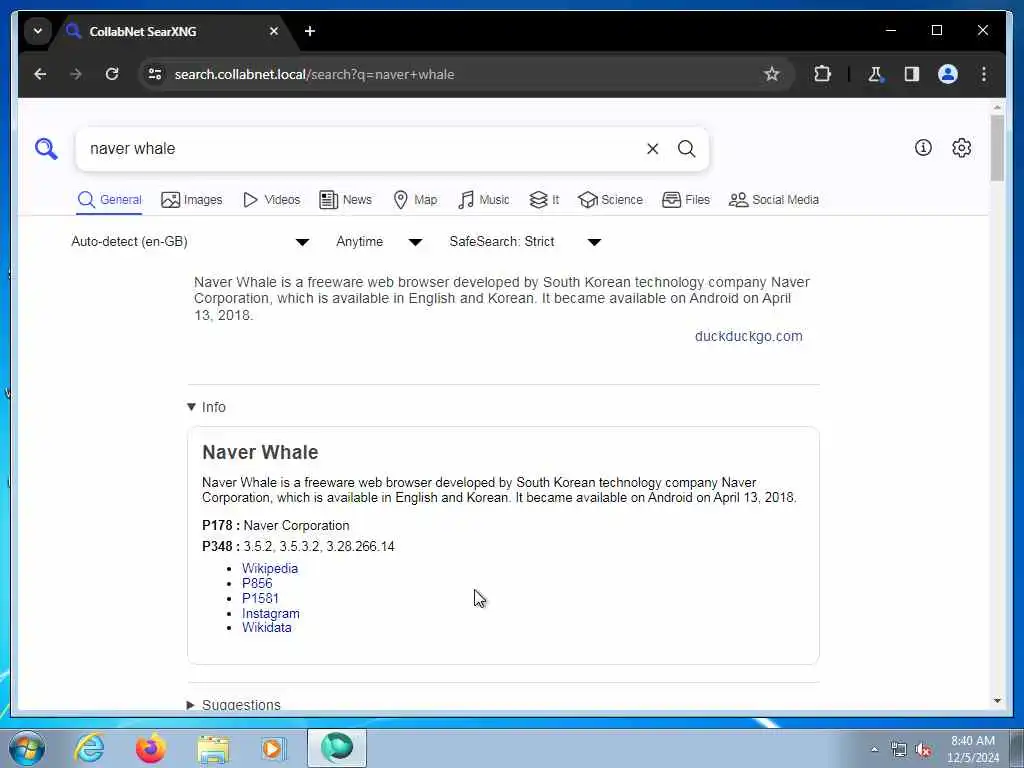Submit search with magnifier button
The height and width of the screenshot is (768, 1024).
coord(686,149)
